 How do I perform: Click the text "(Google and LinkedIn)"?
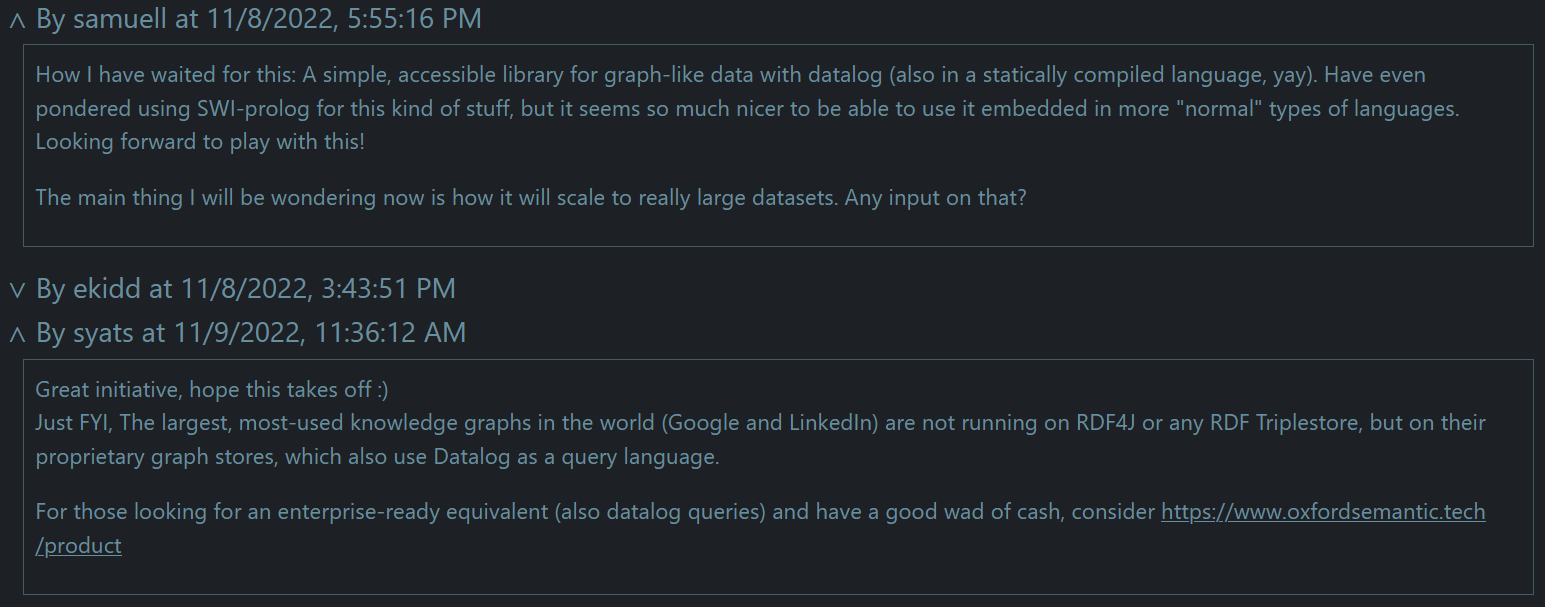[770, 423]
